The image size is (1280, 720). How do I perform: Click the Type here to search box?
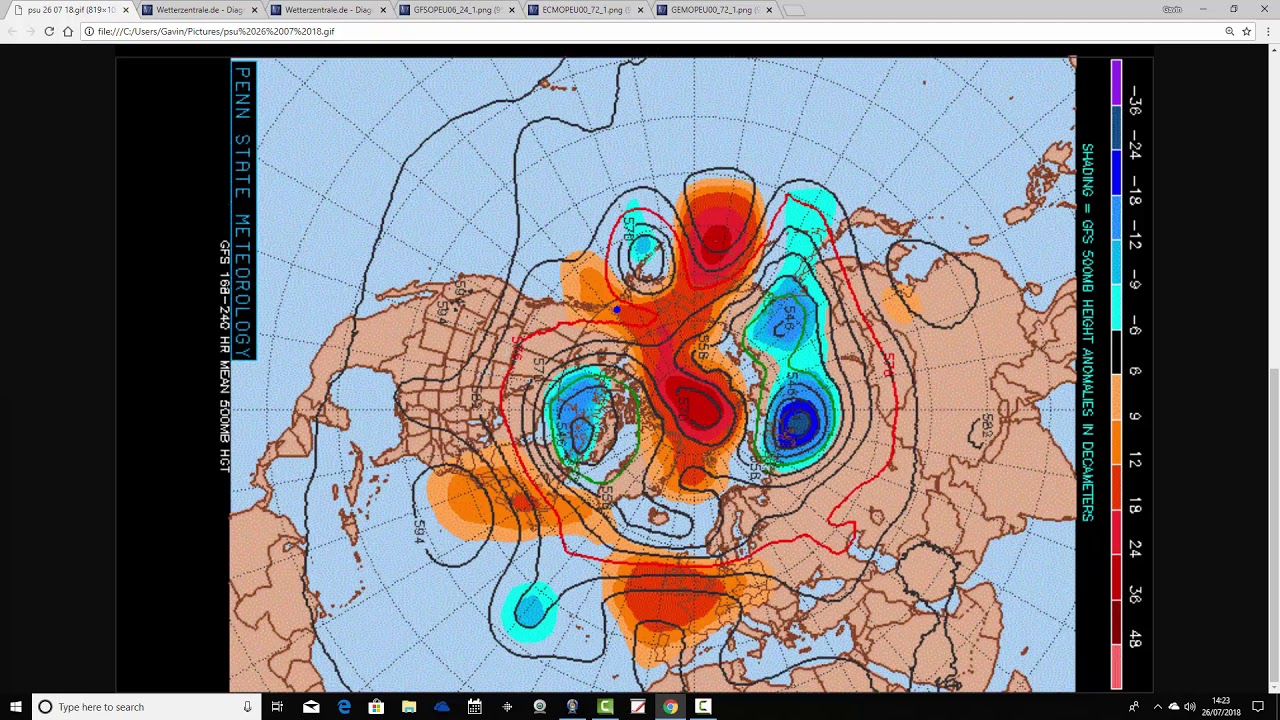pos(145,707)
